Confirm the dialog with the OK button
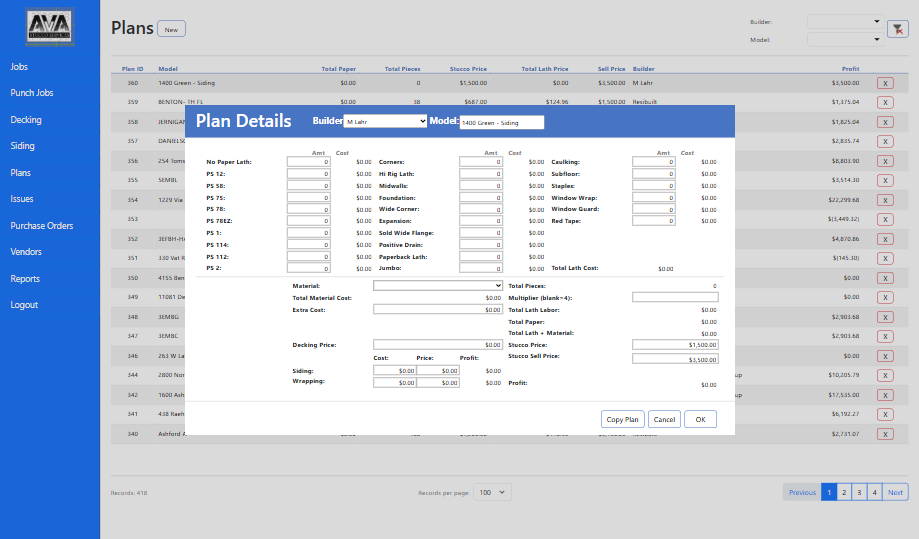 coord(700,419)
